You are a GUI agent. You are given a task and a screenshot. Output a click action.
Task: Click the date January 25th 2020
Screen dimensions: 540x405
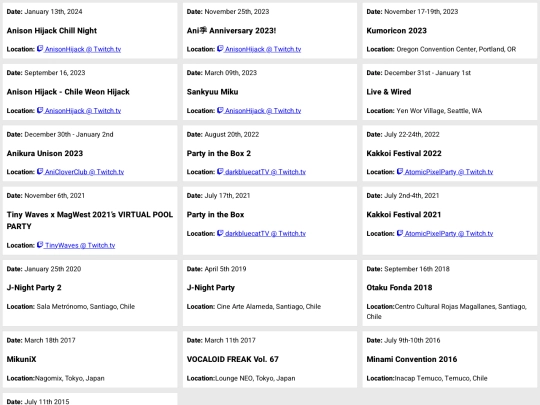tap(53, 269)
